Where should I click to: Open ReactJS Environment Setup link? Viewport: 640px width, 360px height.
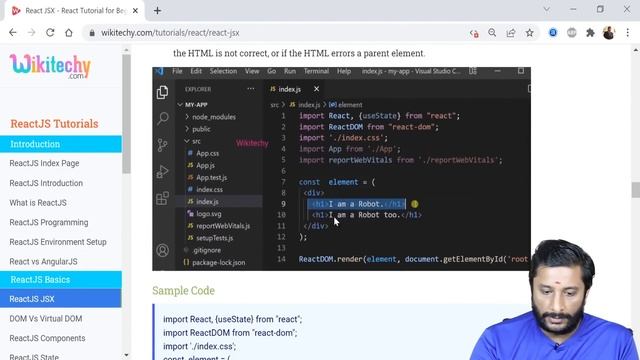[58, 242]
